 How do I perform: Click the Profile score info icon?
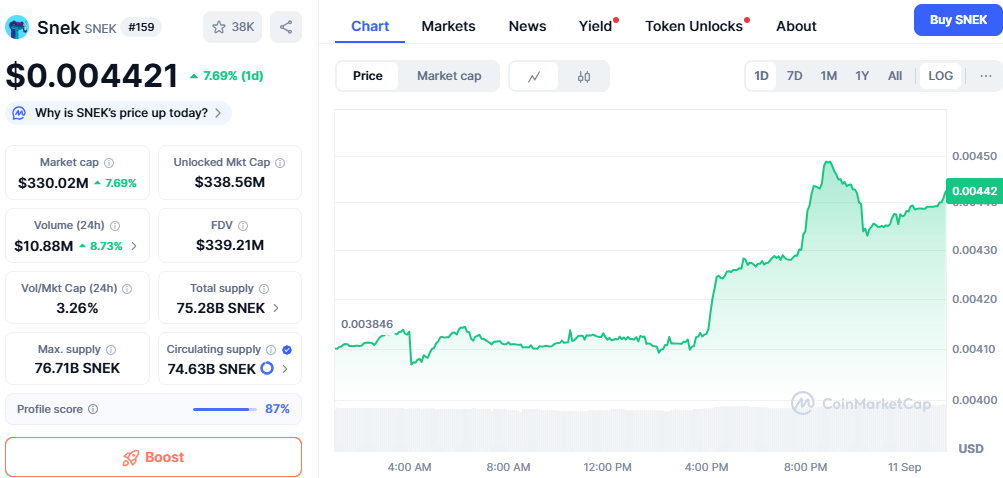(93, 409)
